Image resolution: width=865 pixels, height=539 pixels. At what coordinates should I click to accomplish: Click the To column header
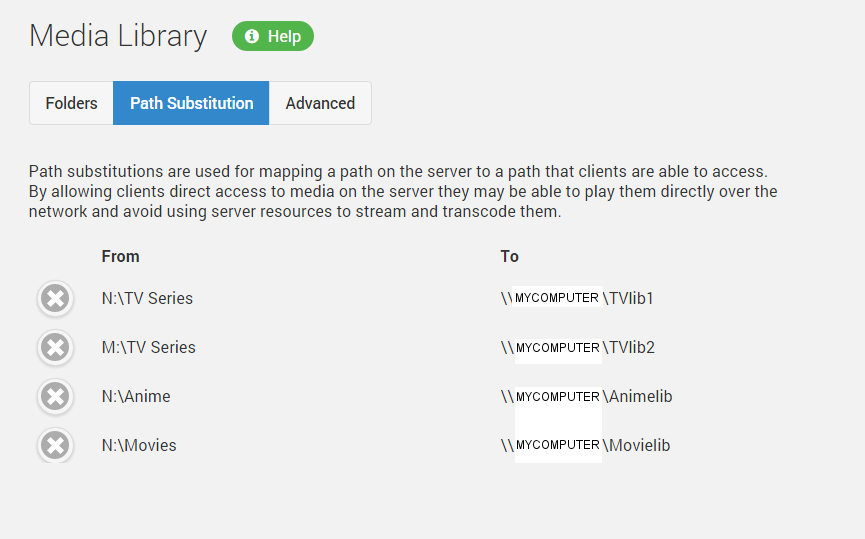point(510,256)
